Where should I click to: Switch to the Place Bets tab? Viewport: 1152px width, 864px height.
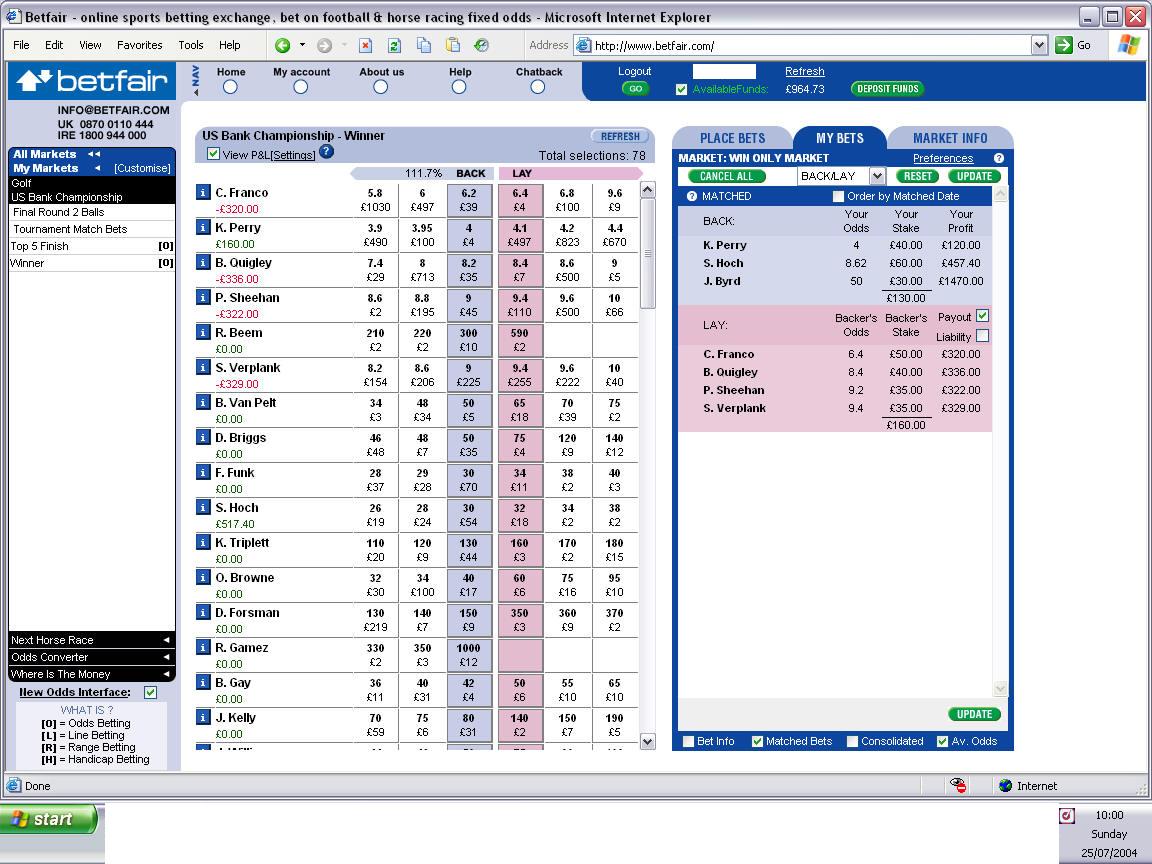coord(732,138)
